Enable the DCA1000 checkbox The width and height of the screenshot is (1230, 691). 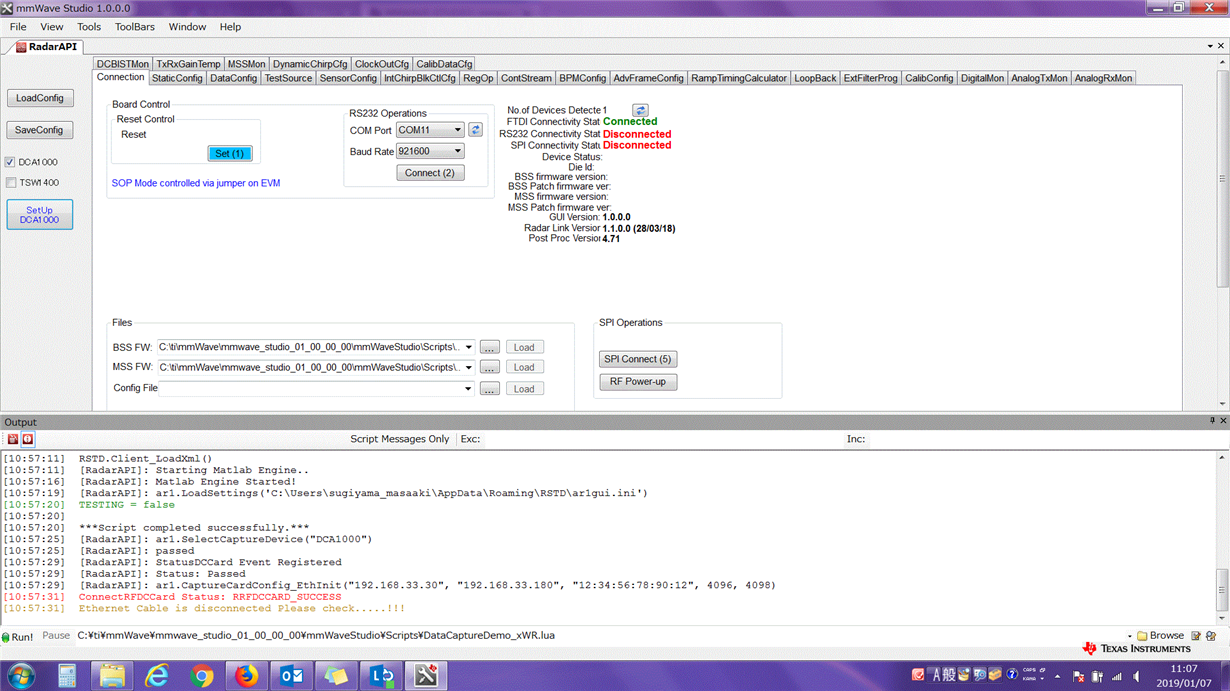pyautogui.click(x=11, y=162)
